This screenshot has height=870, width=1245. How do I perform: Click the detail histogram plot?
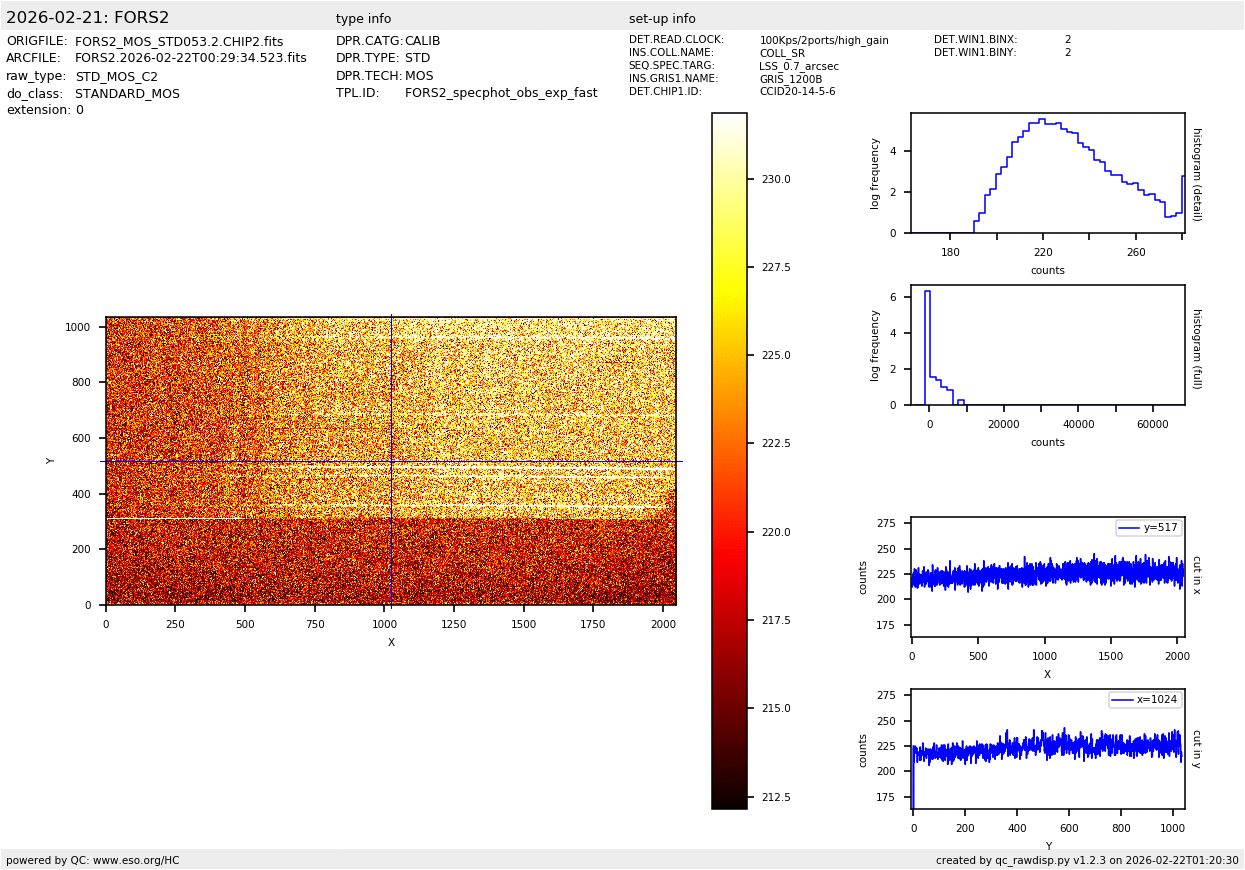pos(1047,173)
